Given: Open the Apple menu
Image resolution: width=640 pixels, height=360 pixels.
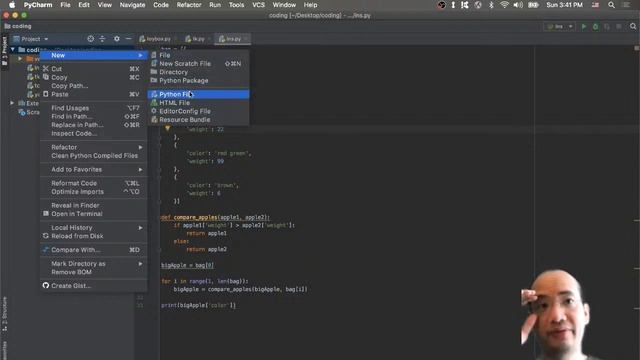Looking at the screenshot, I should pos(12,5).
